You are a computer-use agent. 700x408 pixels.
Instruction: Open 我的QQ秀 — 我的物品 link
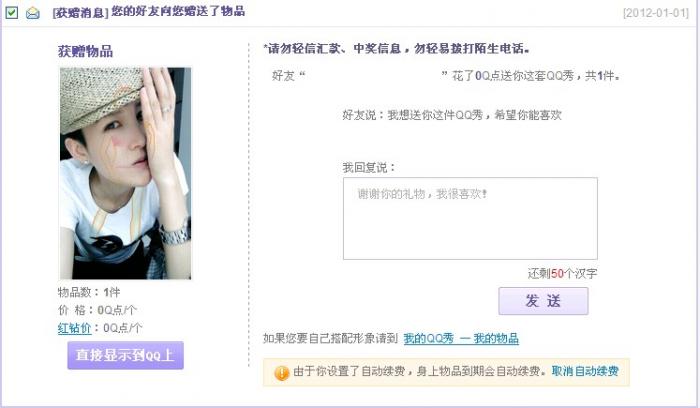(461, 338)
